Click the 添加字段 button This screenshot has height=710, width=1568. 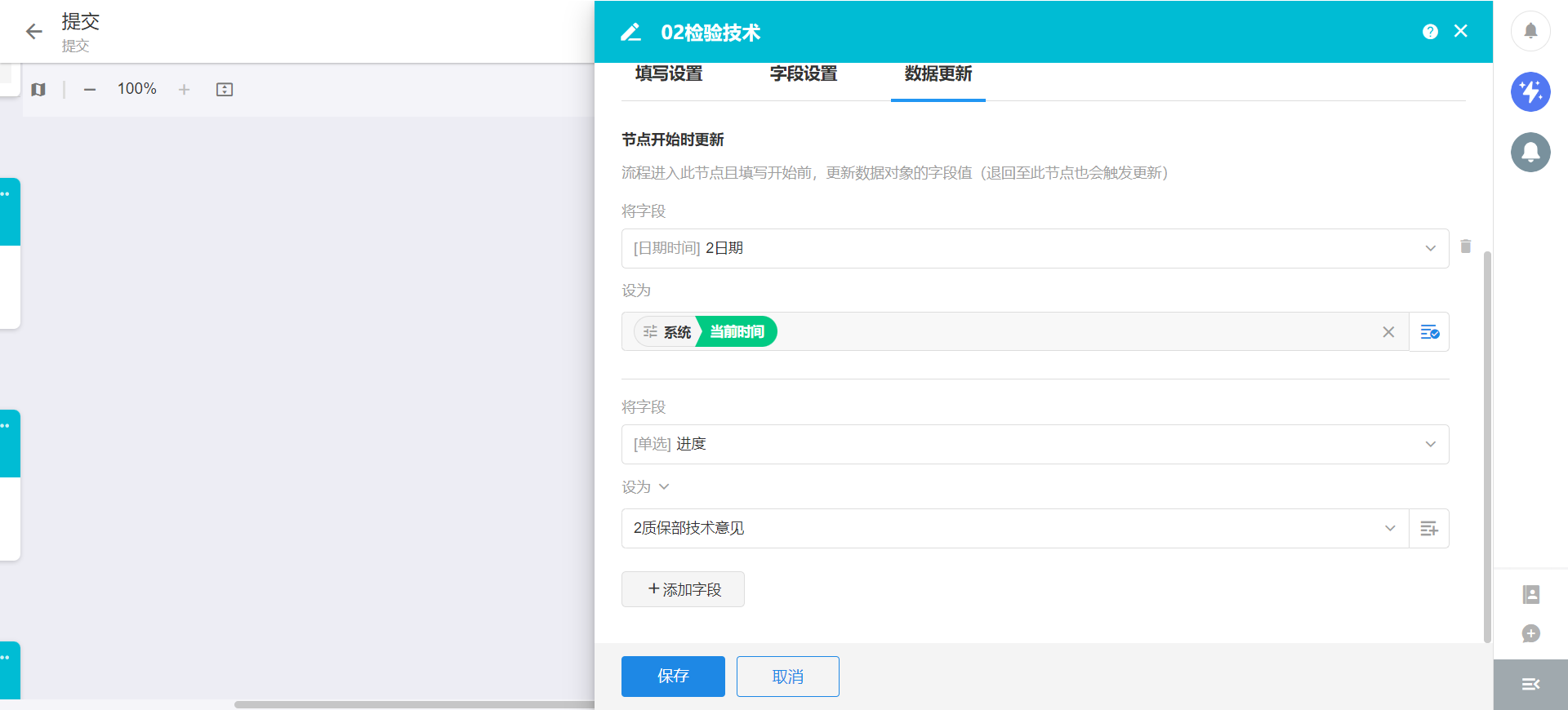click(x=683, y=589)
